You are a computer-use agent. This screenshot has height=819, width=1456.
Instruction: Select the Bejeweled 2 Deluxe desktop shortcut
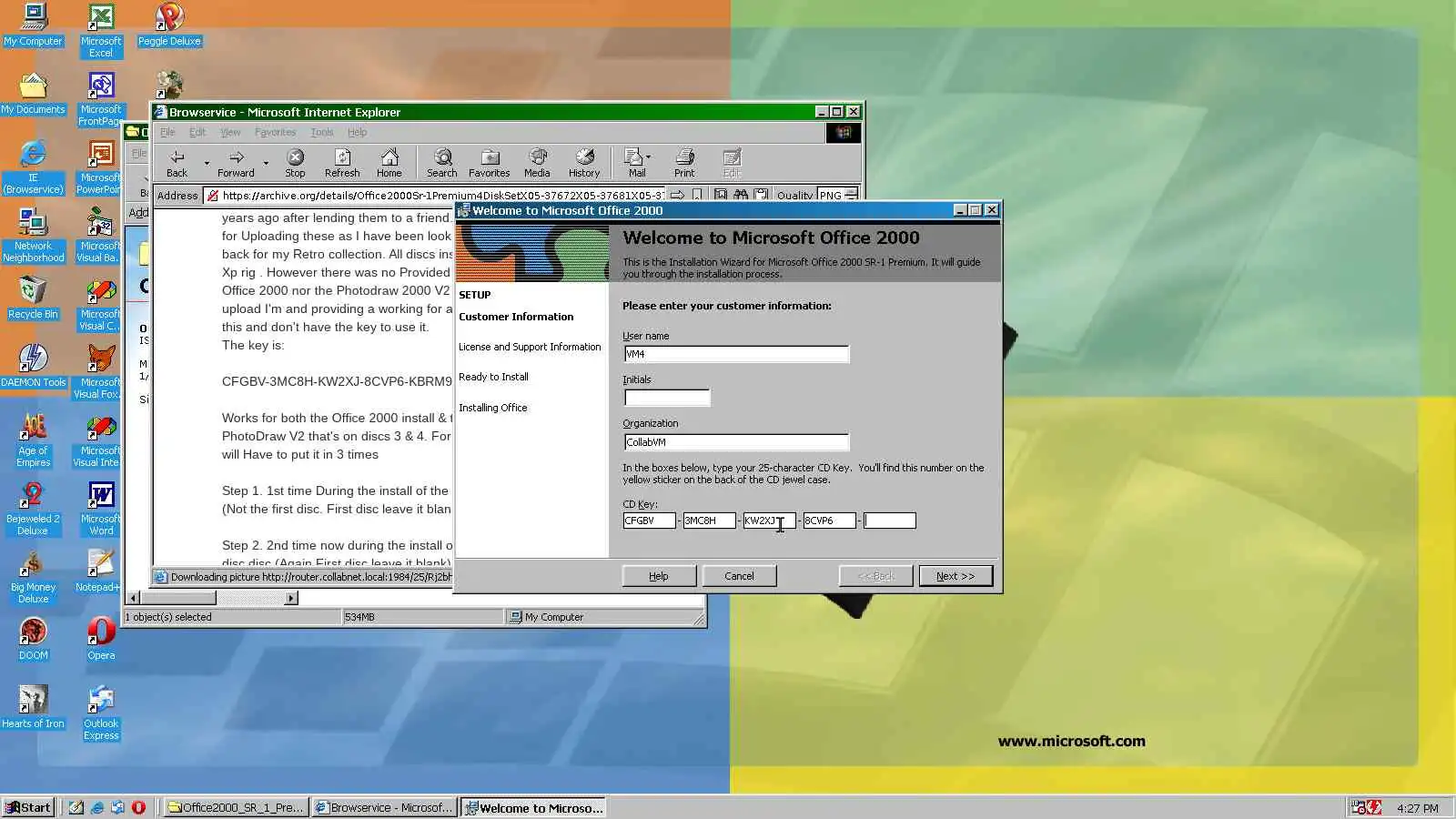tap(34, 509)
